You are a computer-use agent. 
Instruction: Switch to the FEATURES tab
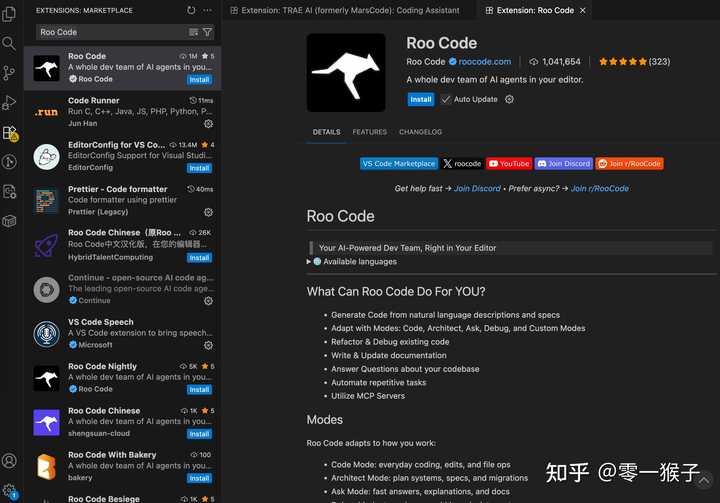(370, 132)
